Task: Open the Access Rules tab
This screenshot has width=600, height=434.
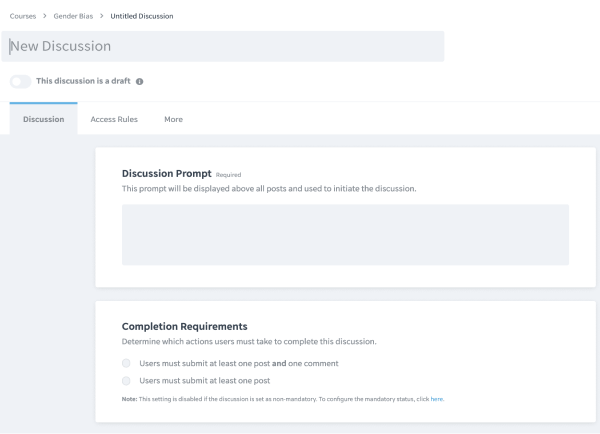Action: tap(113, 119)
